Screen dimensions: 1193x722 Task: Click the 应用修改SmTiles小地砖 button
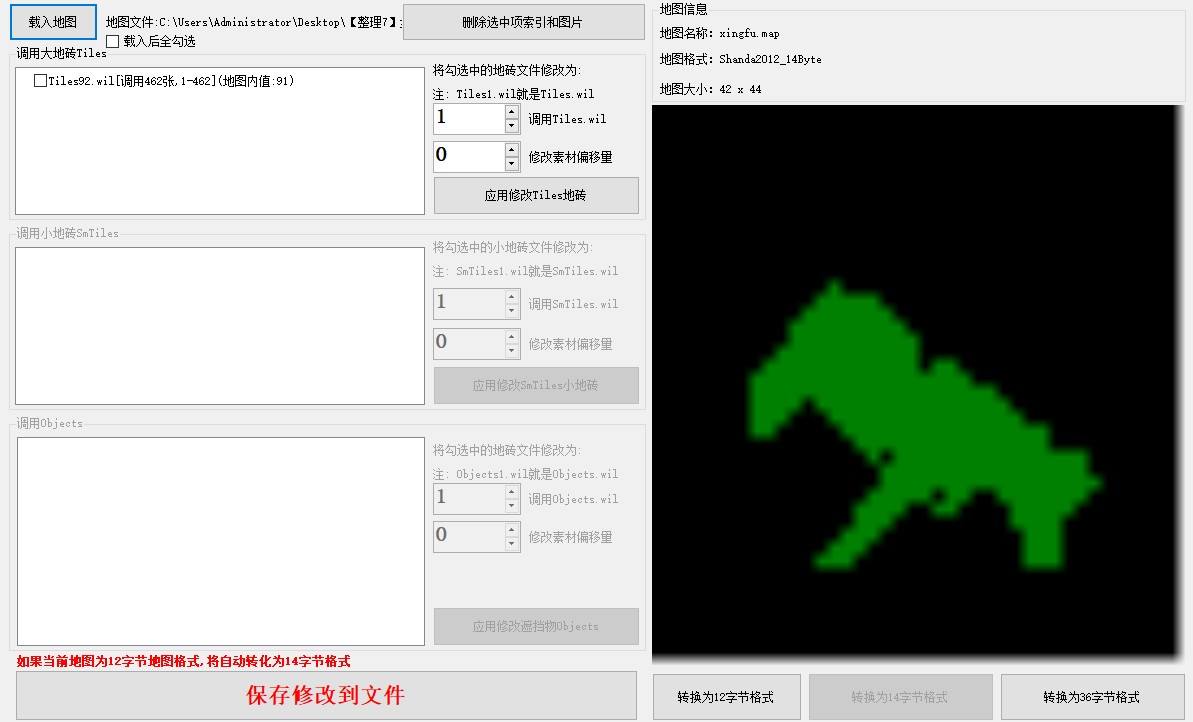(535, 385)
